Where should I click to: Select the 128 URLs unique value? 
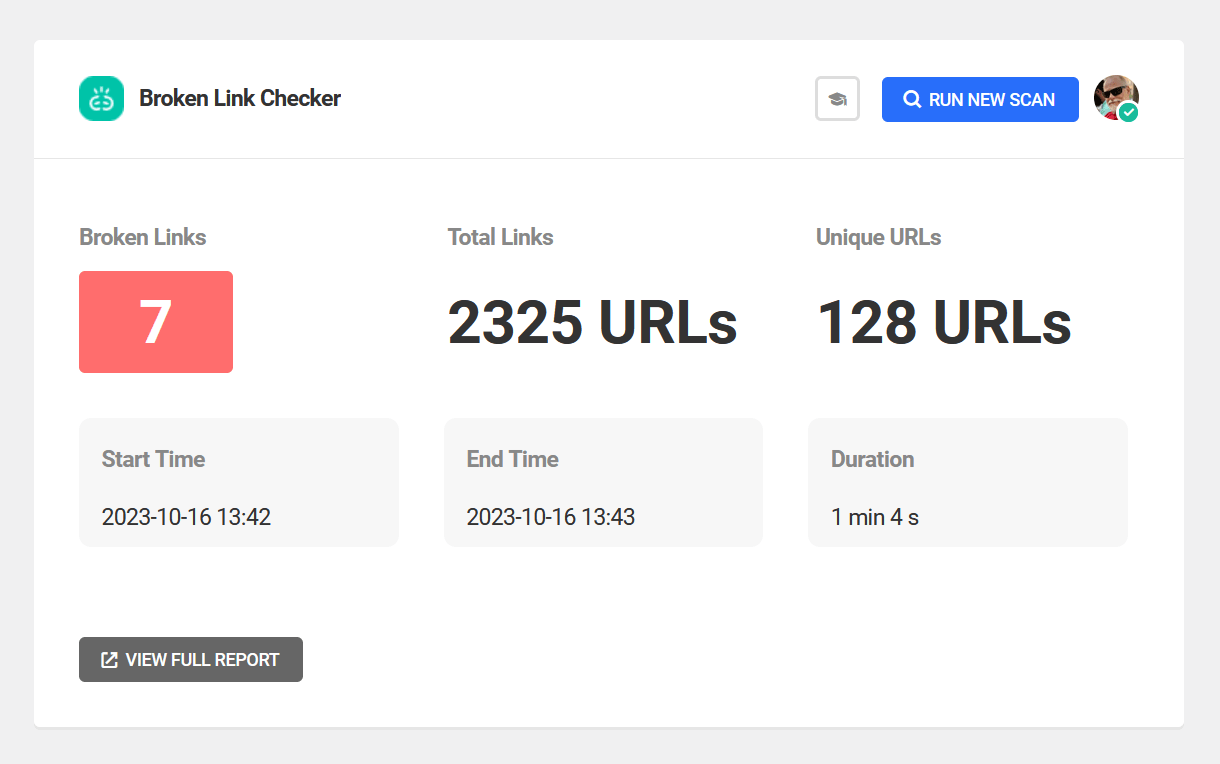944,322
